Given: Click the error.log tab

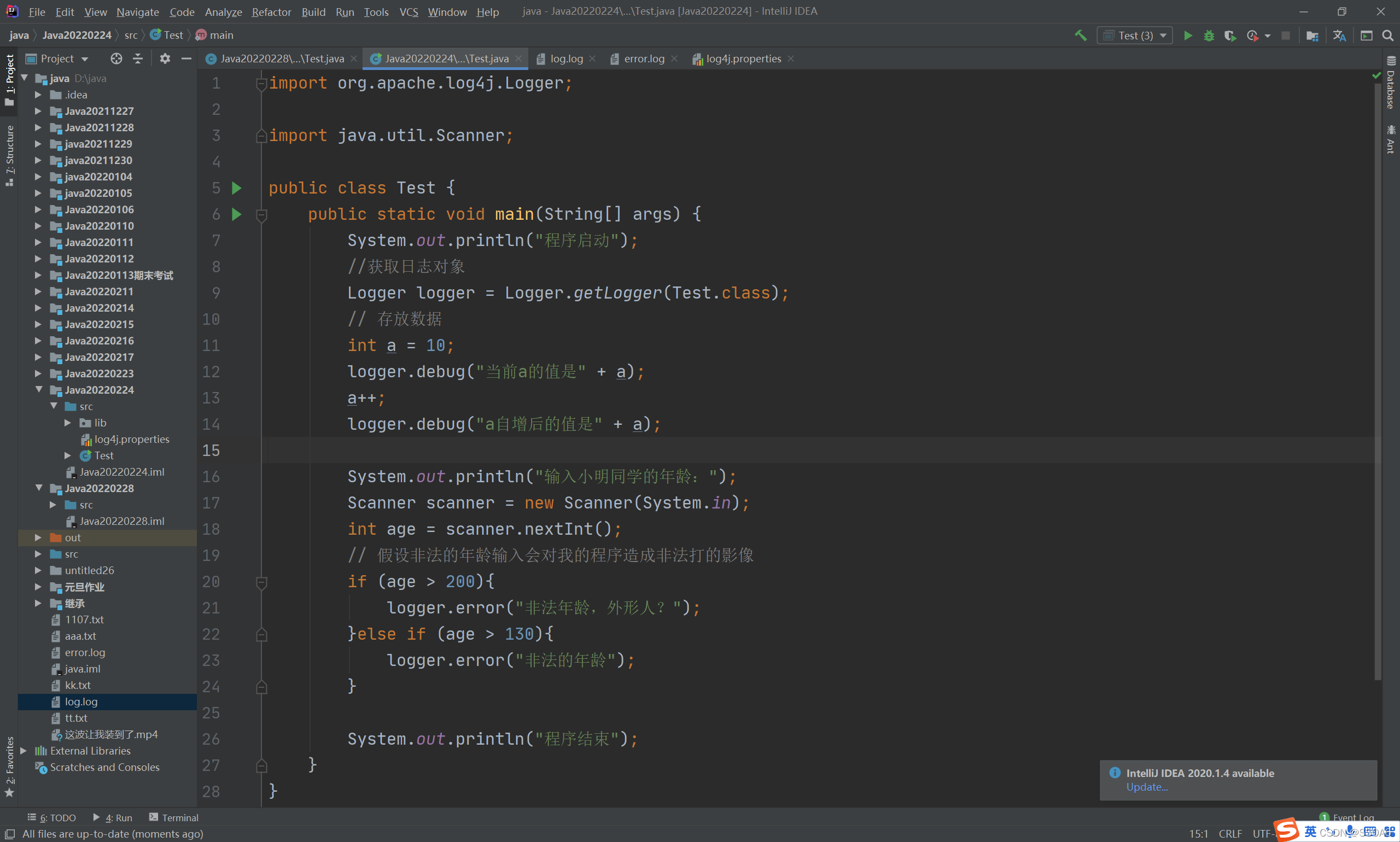Looking at the screenshot, I should point(641,58).
